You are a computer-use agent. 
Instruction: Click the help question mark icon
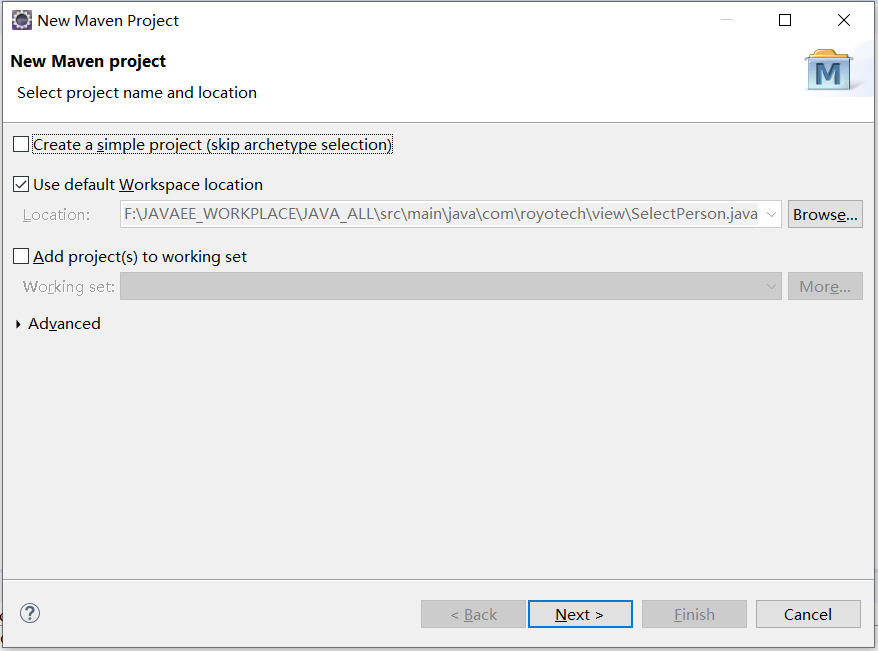[x=30, y=613]
